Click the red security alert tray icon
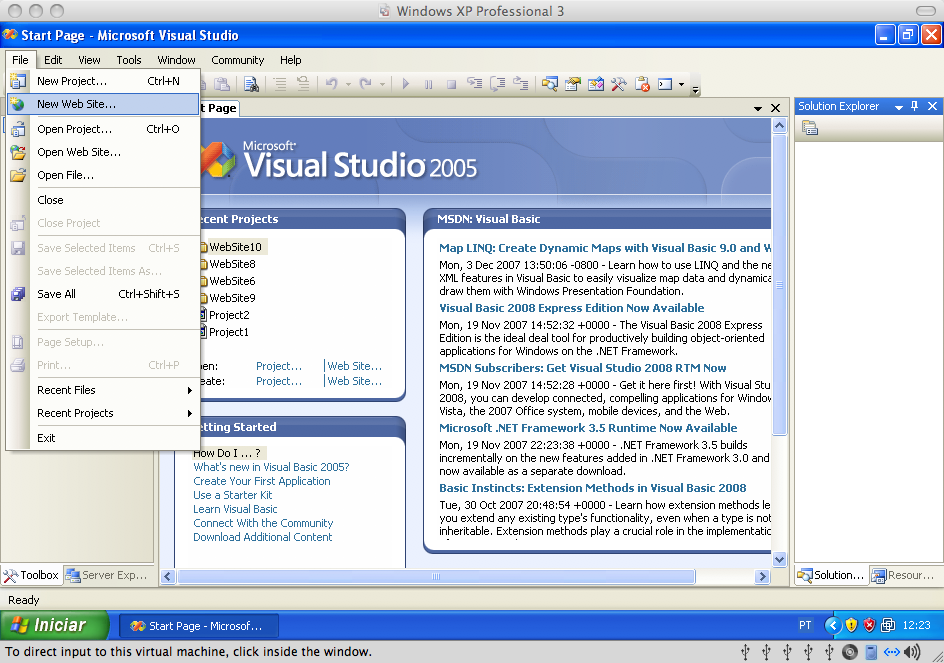Viewport: 944px width, 663px height. (869, 625)
